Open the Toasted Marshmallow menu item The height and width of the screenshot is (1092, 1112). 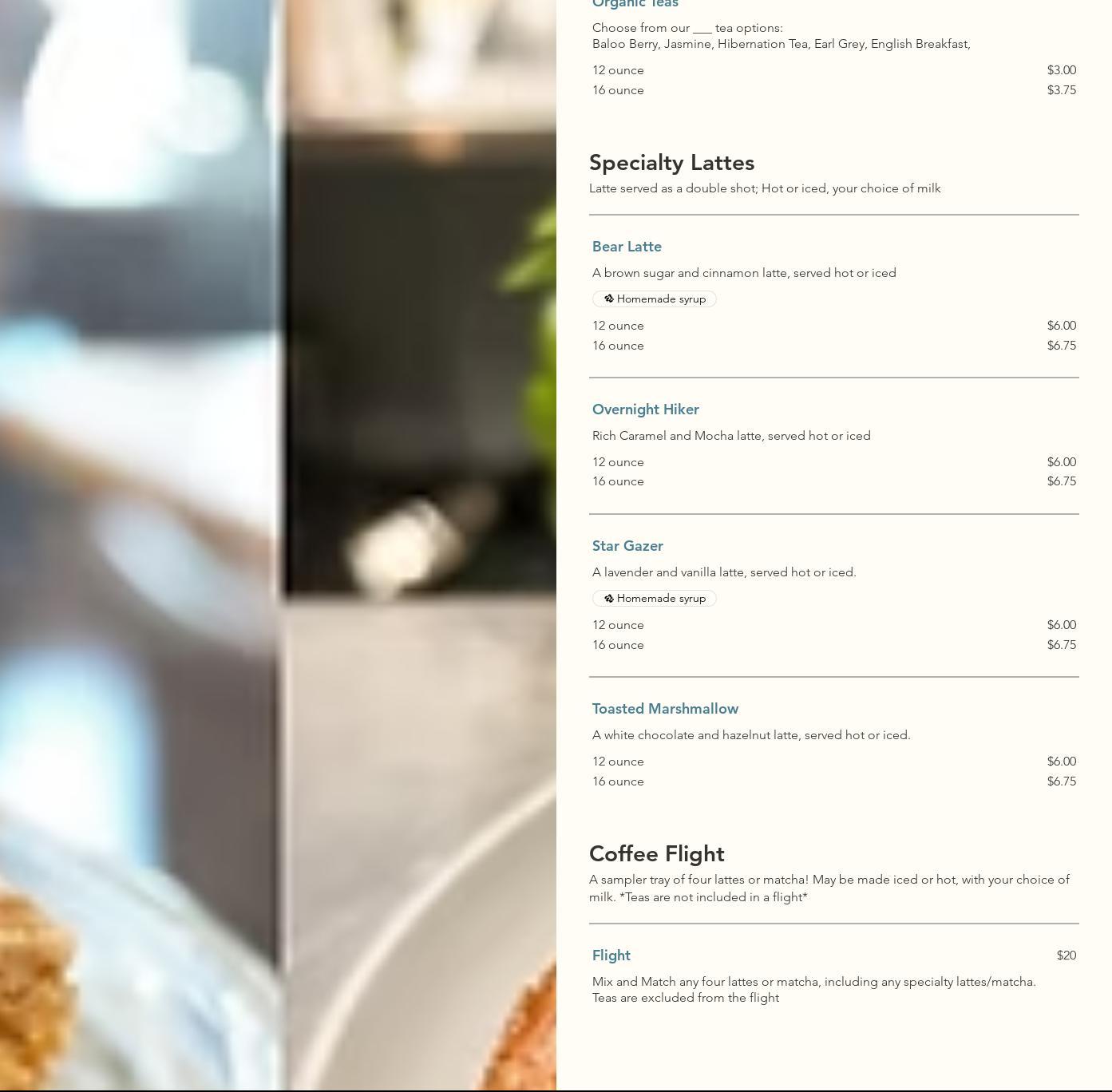pyautogui.click(x=665, y=709)
